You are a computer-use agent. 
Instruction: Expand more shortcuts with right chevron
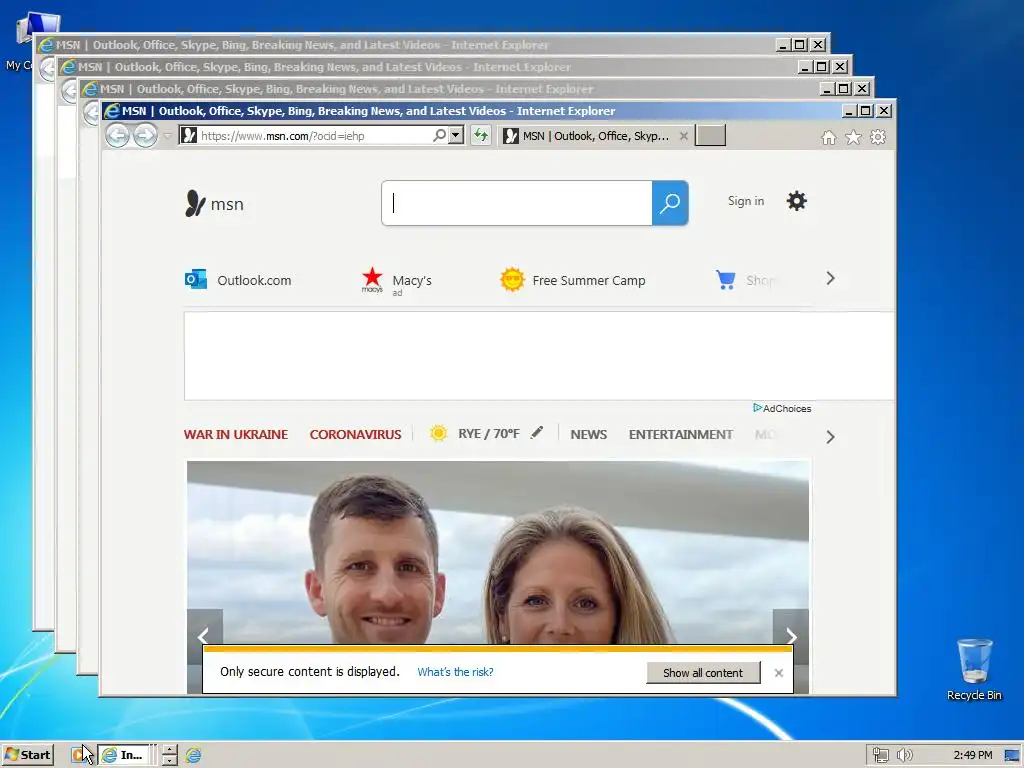tap(831, 279)
